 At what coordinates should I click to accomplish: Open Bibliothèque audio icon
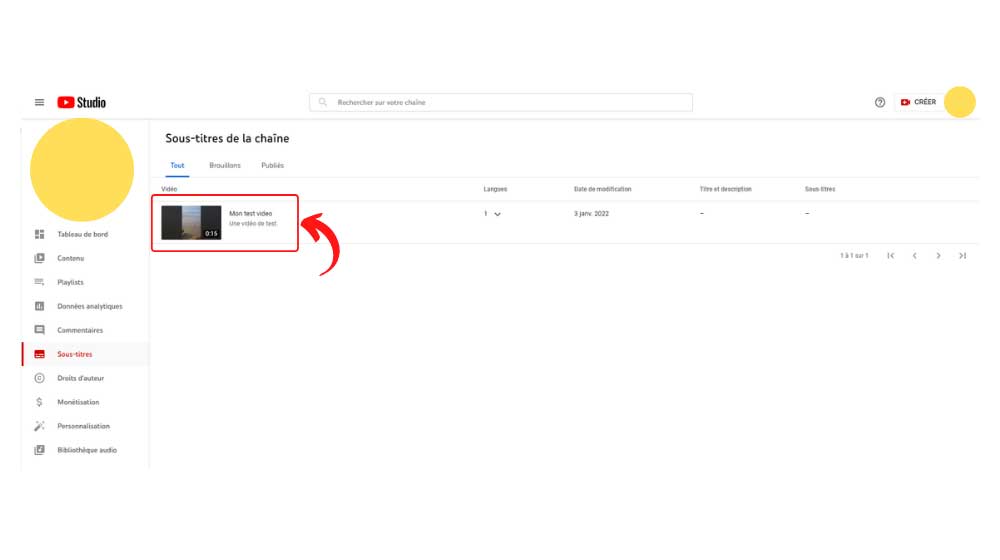pyautogui.click(x=40, y=450)
